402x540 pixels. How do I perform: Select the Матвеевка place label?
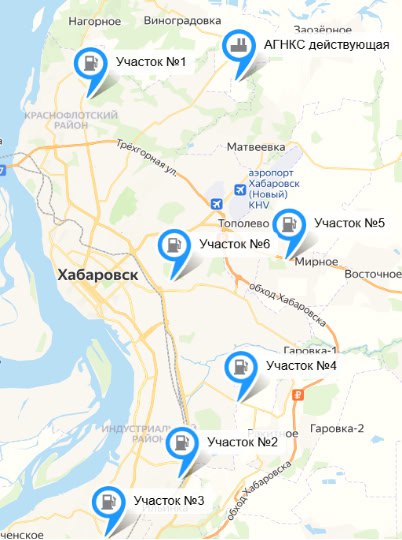(256, 147)
